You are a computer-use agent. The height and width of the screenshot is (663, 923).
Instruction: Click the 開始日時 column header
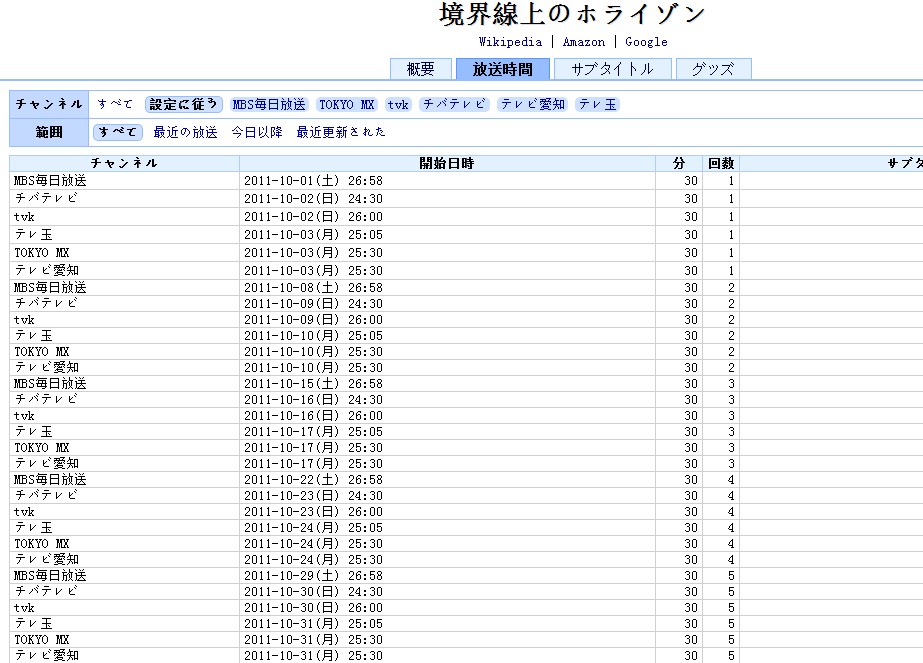click(447, 163)
